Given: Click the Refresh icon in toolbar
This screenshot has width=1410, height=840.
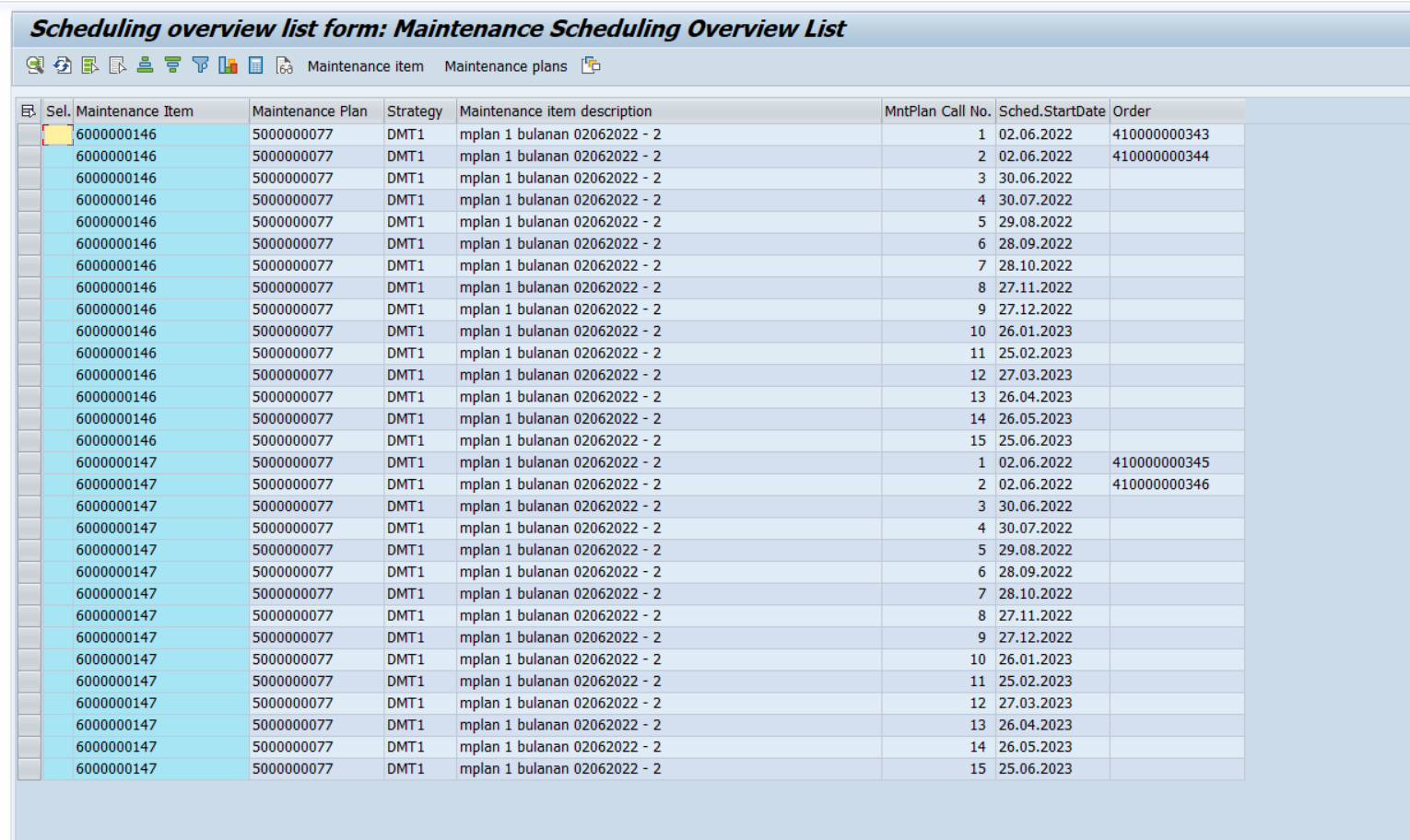Looking at the screenshot, I should tap(63, 65).
